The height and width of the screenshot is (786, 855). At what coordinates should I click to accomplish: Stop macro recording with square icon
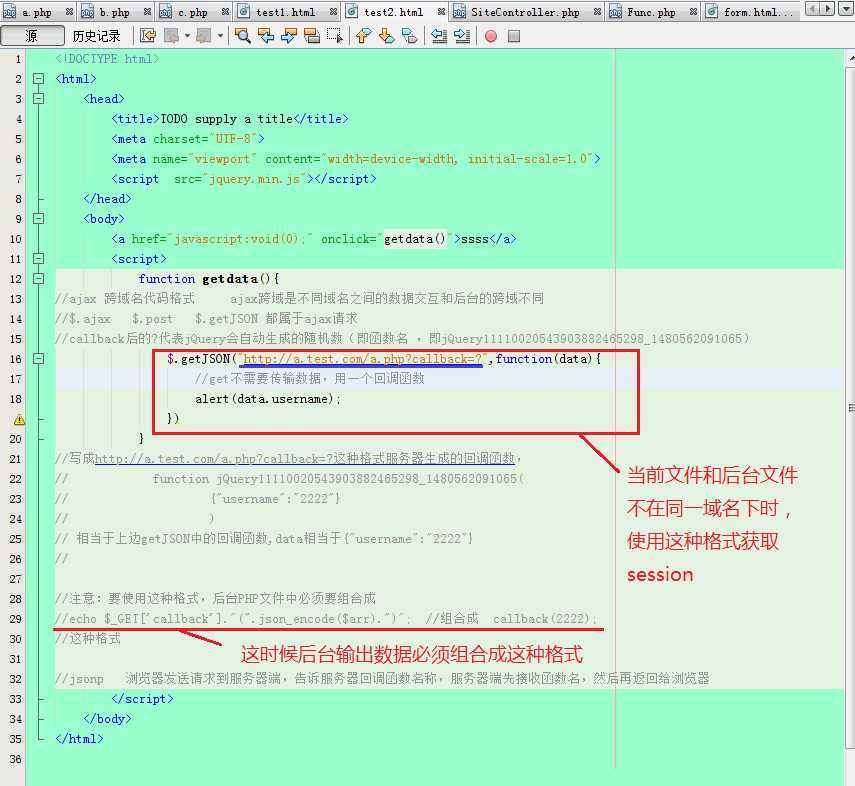pyautogui.click(x=514, y=37)
